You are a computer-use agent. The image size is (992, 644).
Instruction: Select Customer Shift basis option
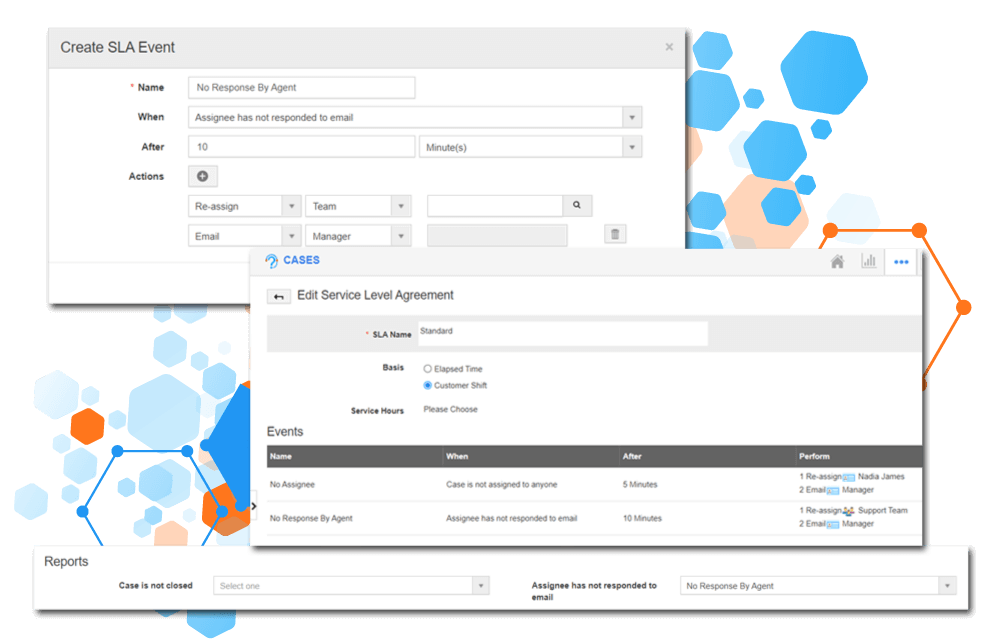(x=428, y=385)
